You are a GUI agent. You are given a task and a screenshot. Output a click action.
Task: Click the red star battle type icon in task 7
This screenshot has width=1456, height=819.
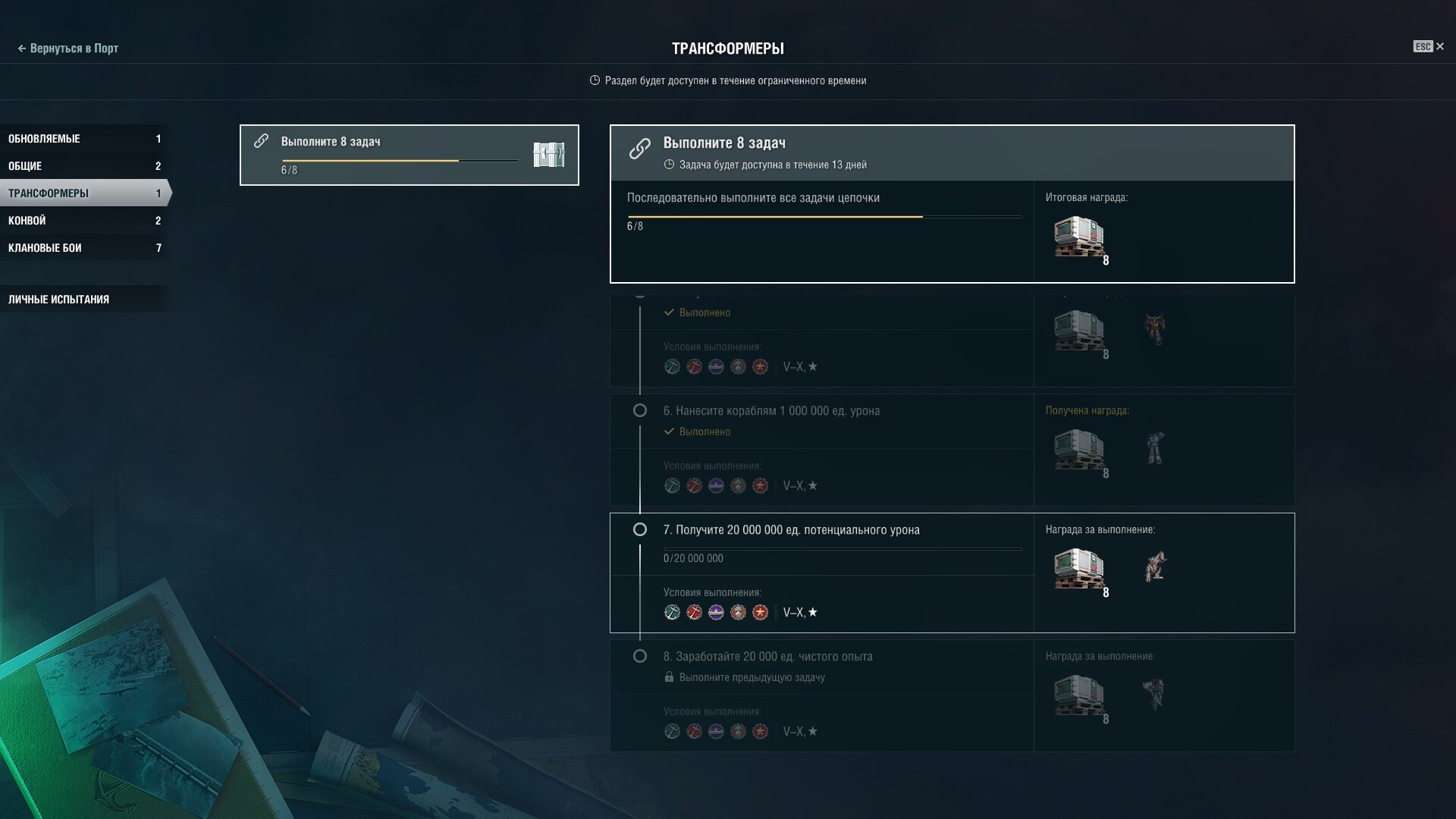[760, 613]
